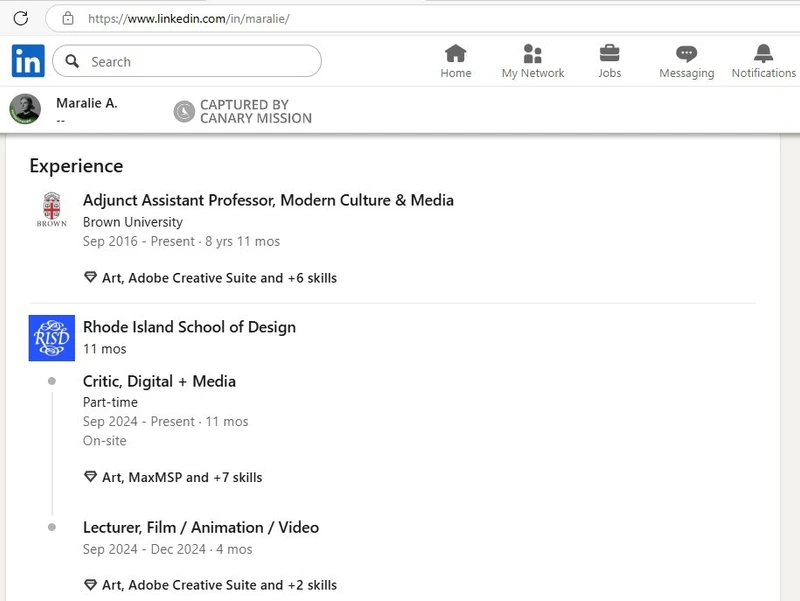This screenshot has width=800, height=601.
Task: Click skills diamond icon beside Art, MaxMSP
Action: 90,477
